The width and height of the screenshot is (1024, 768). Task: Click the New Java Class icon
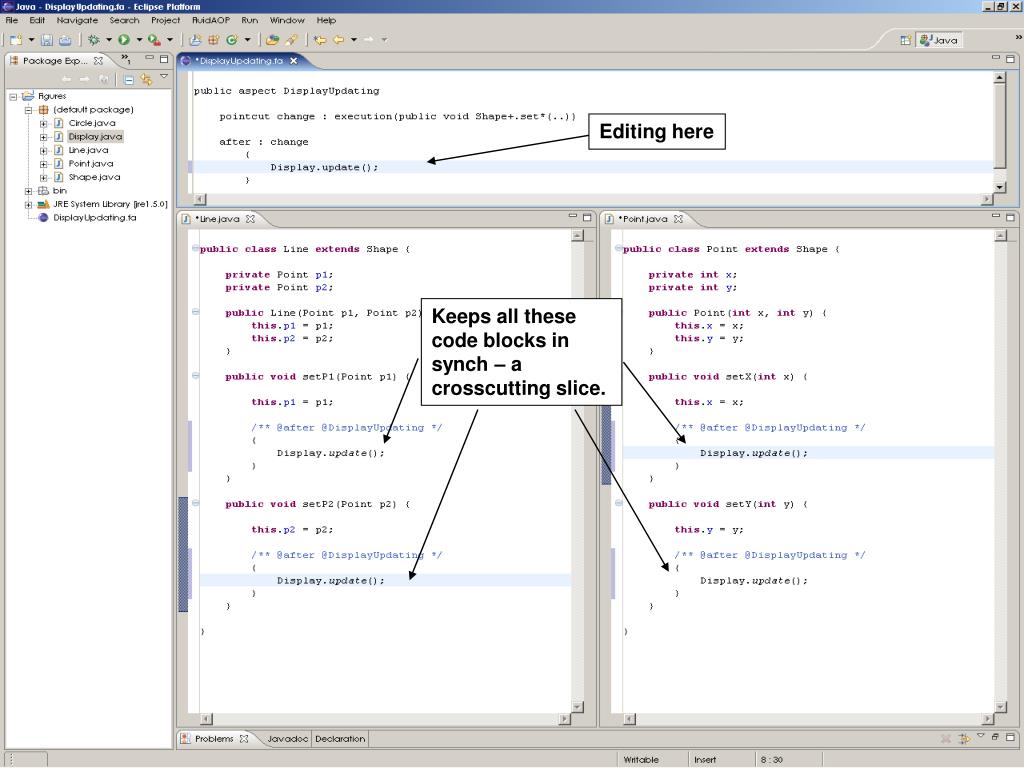click(231, 40)
